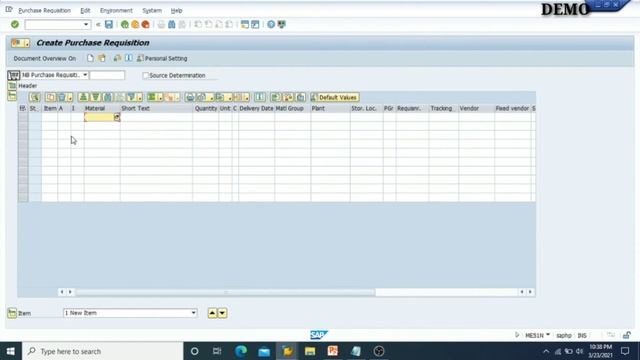Click the Create blank document icon
The width and height of the screenshot is (640, 360).
(x=90, y=58)
